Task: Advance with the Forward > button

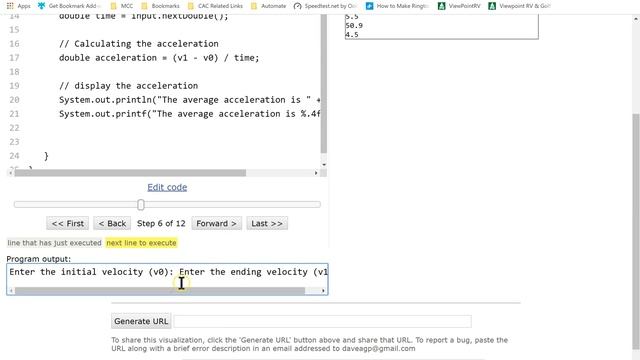Action: (x=216, y=224)
